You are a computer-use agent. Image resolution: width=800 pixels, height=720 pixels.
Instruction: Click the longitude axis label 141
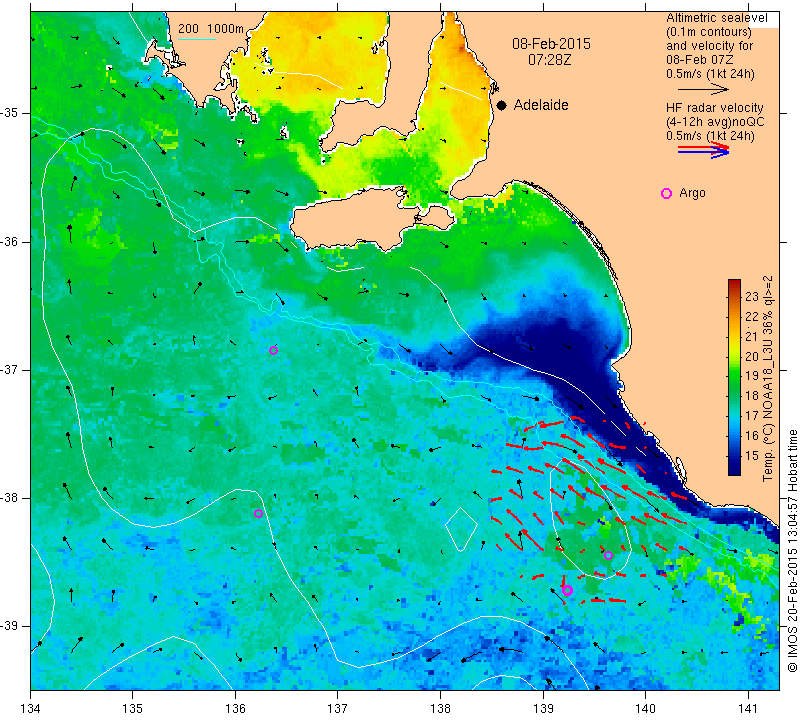(x=748, y=709)
